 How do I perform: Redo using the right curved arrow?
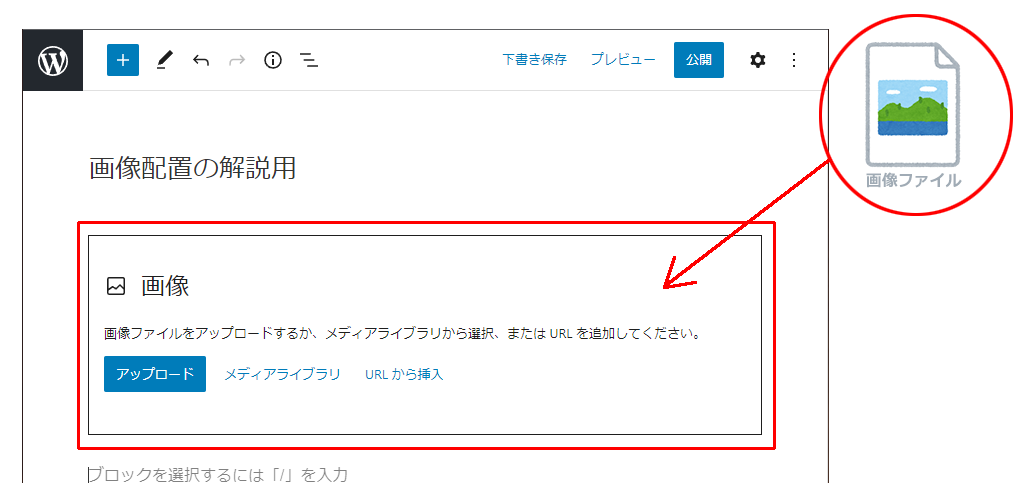click(237, 61)
